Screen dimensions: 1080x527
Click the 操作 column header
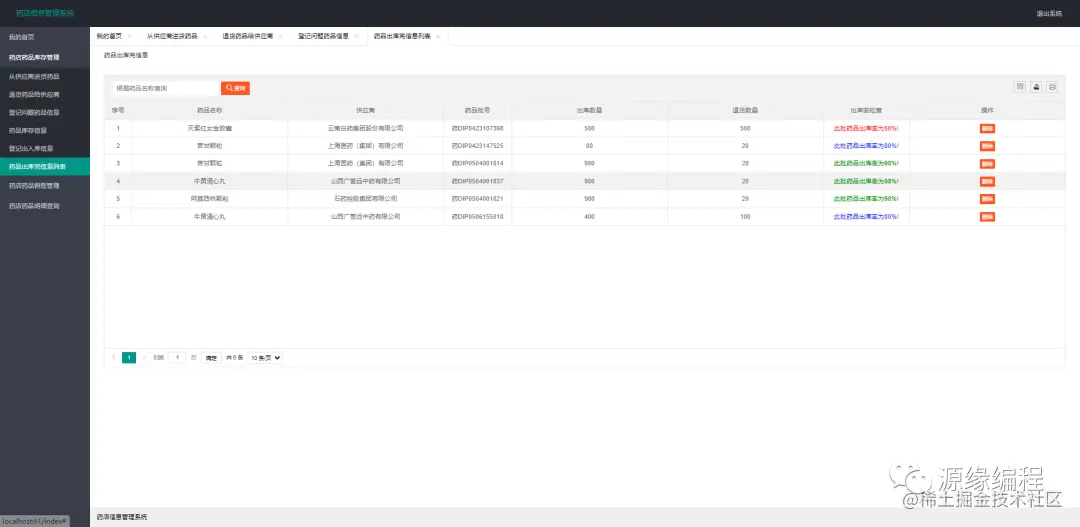click(987, 110)
